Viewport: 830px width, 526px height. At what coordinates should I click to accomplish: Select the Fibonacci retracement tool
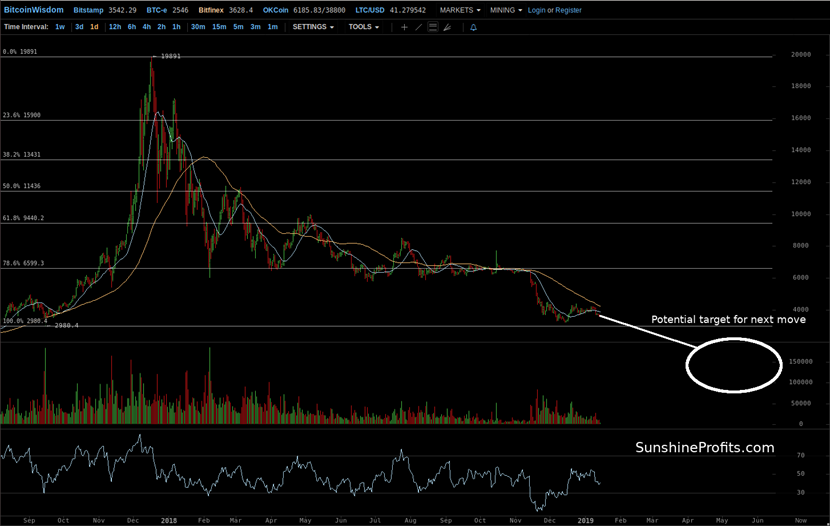click(x=434, y=27)
